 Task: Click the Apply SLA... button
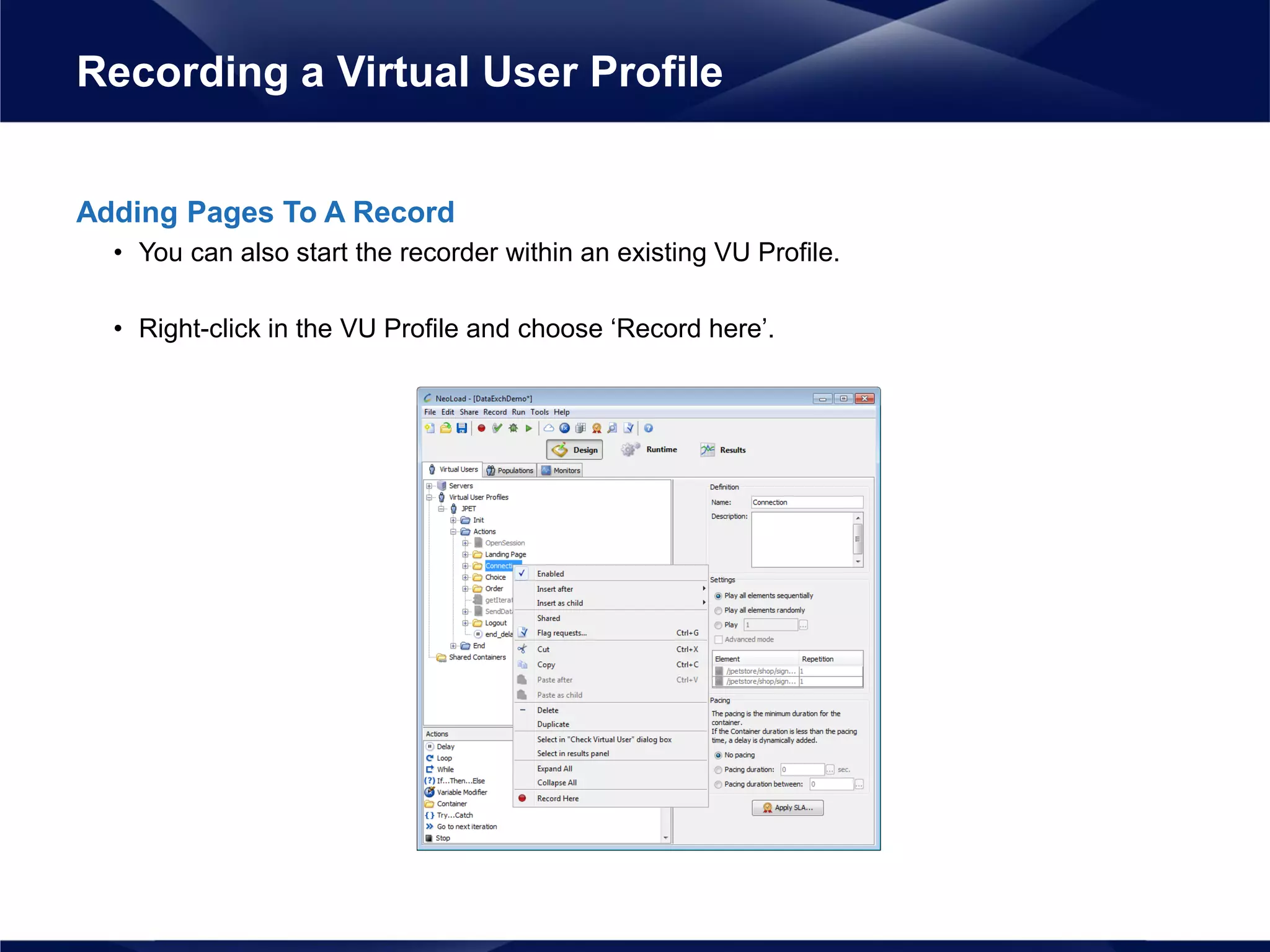[x=788, y=808]
